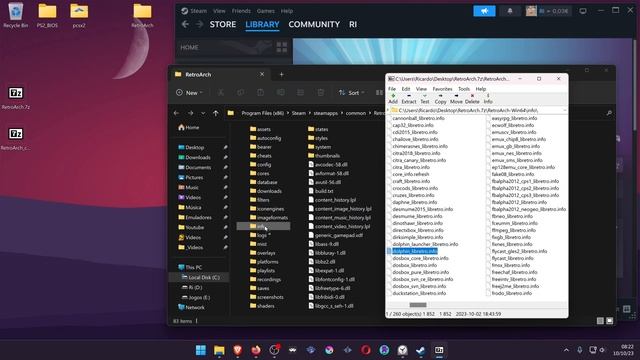The height and width of the screenshot is (360, 640).
Task: Click Program Files (x86) in breadcrumb
Action: 262,113
